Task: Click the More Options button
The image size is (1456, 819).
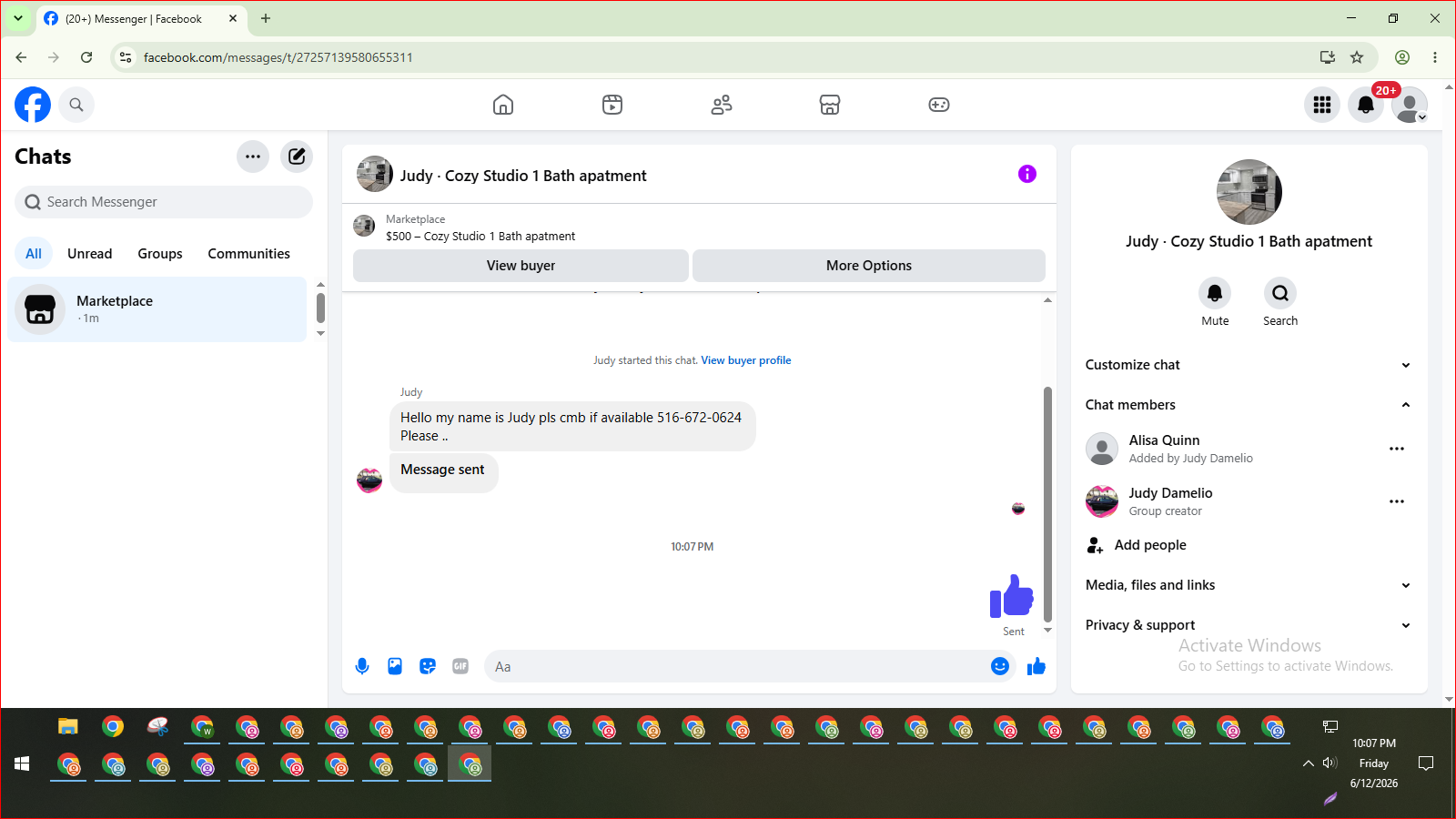Action: pyautogui.click(x=869, y=266)
